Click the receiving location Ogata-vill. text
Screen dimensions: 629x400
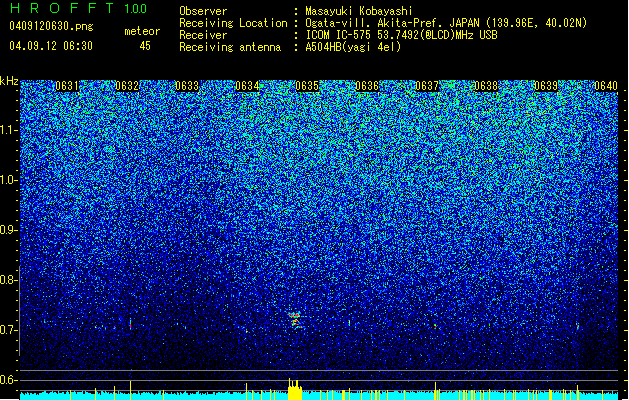point(339,23)
